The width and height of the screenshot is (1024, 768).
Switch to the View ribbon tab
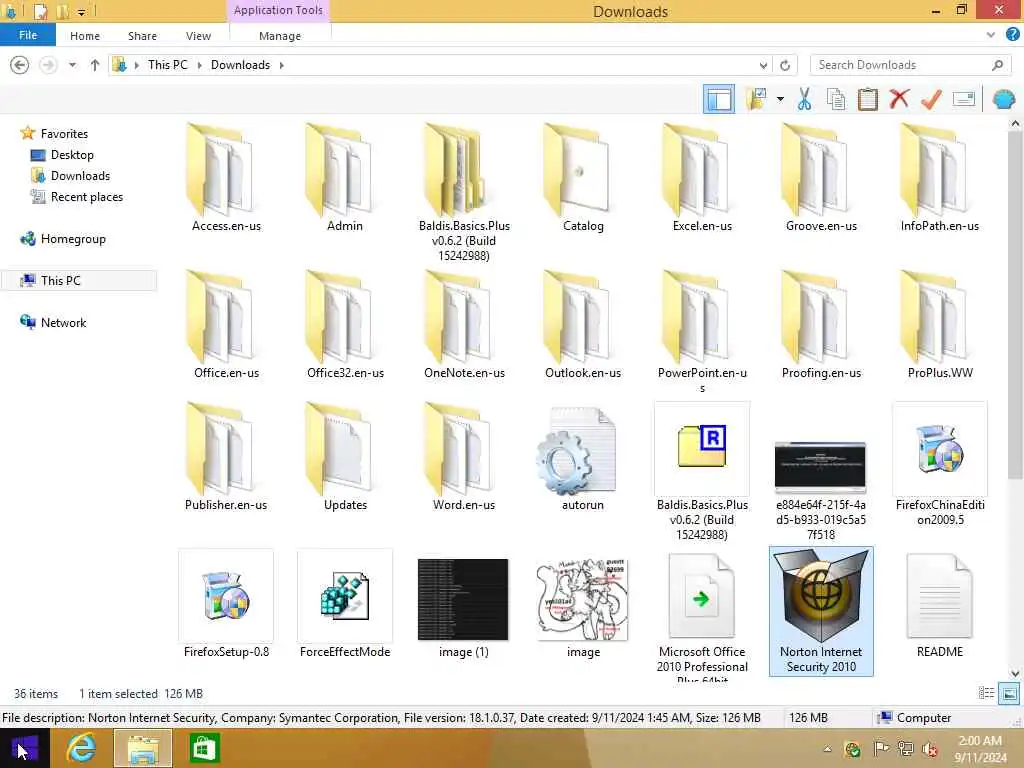[198, 36]
